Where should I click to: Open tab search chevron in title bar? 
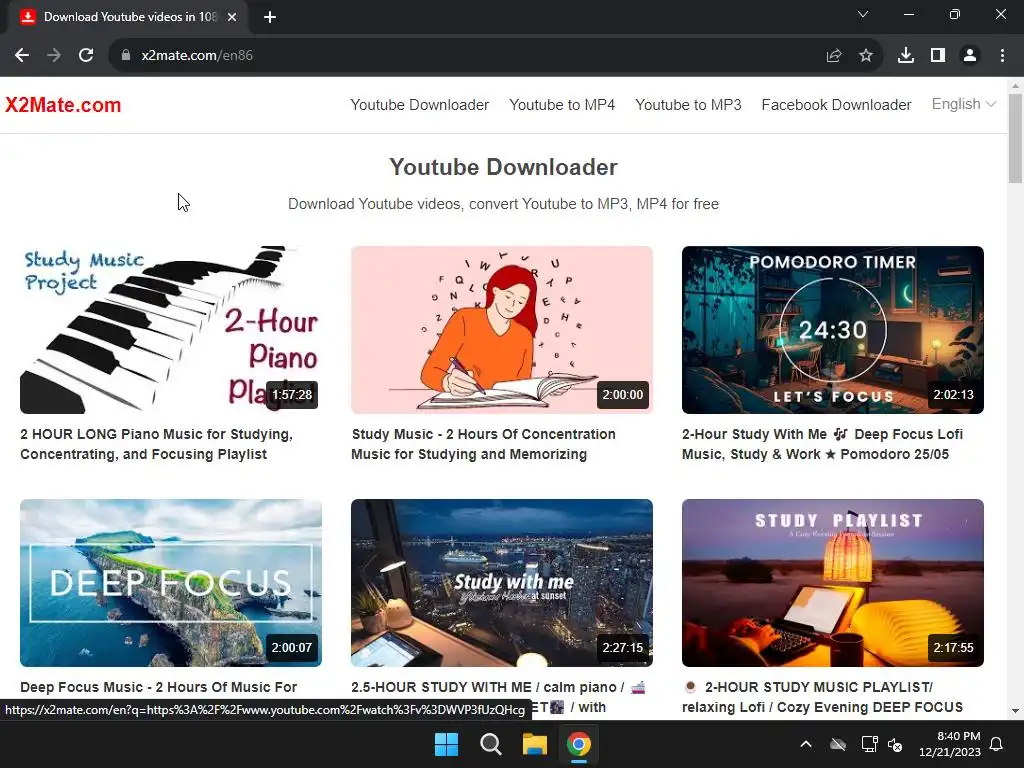[x=863, y=14]
